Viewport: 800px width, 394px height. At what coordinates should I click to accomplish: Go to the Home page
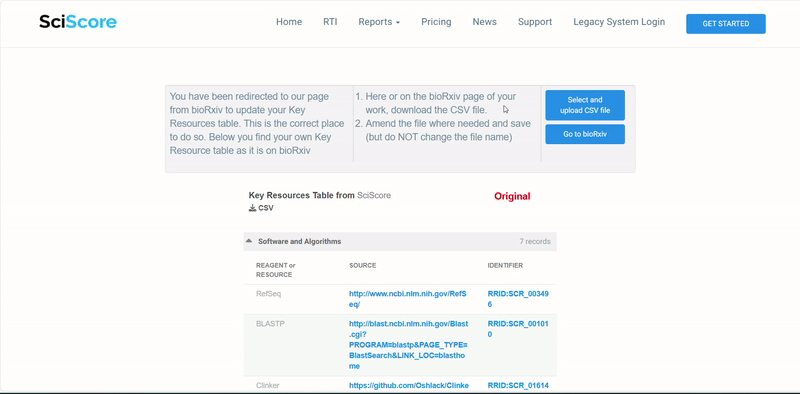[289, 22]
